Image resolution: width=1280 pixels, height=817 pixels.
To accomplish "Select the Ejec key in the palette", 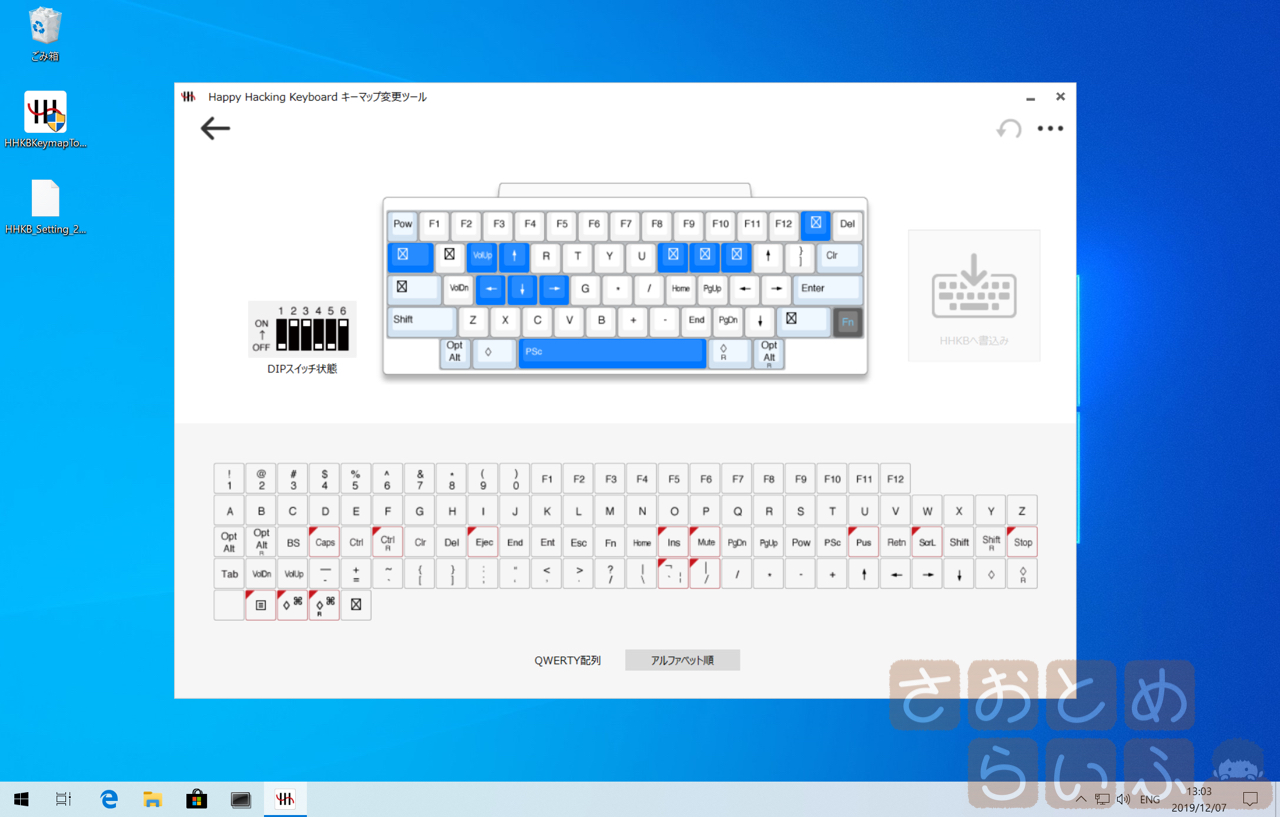I will pyautogui.click(x=483, y=542).
